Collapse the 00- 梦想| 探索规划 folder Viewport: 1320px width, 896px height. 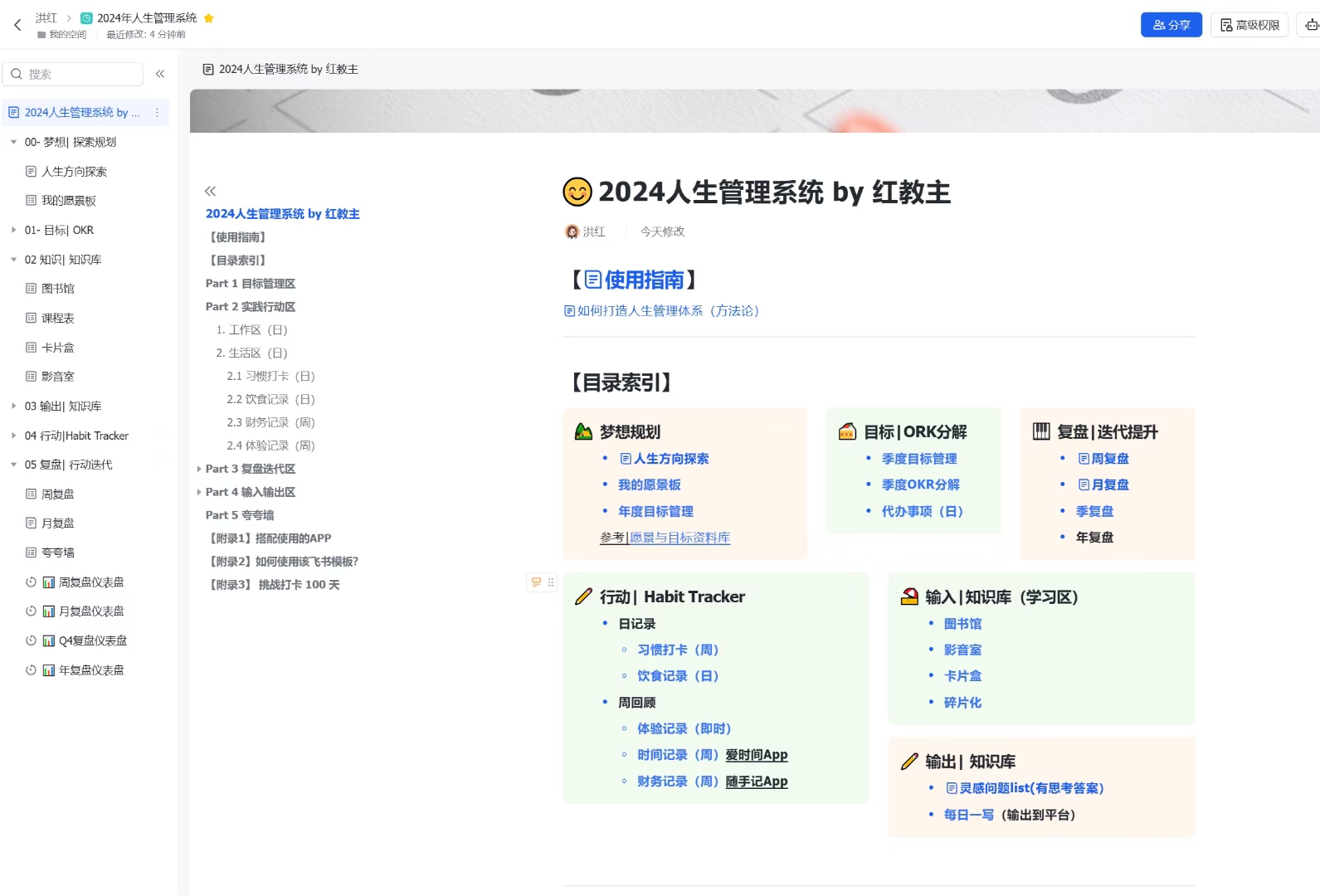tap(13, 142)
